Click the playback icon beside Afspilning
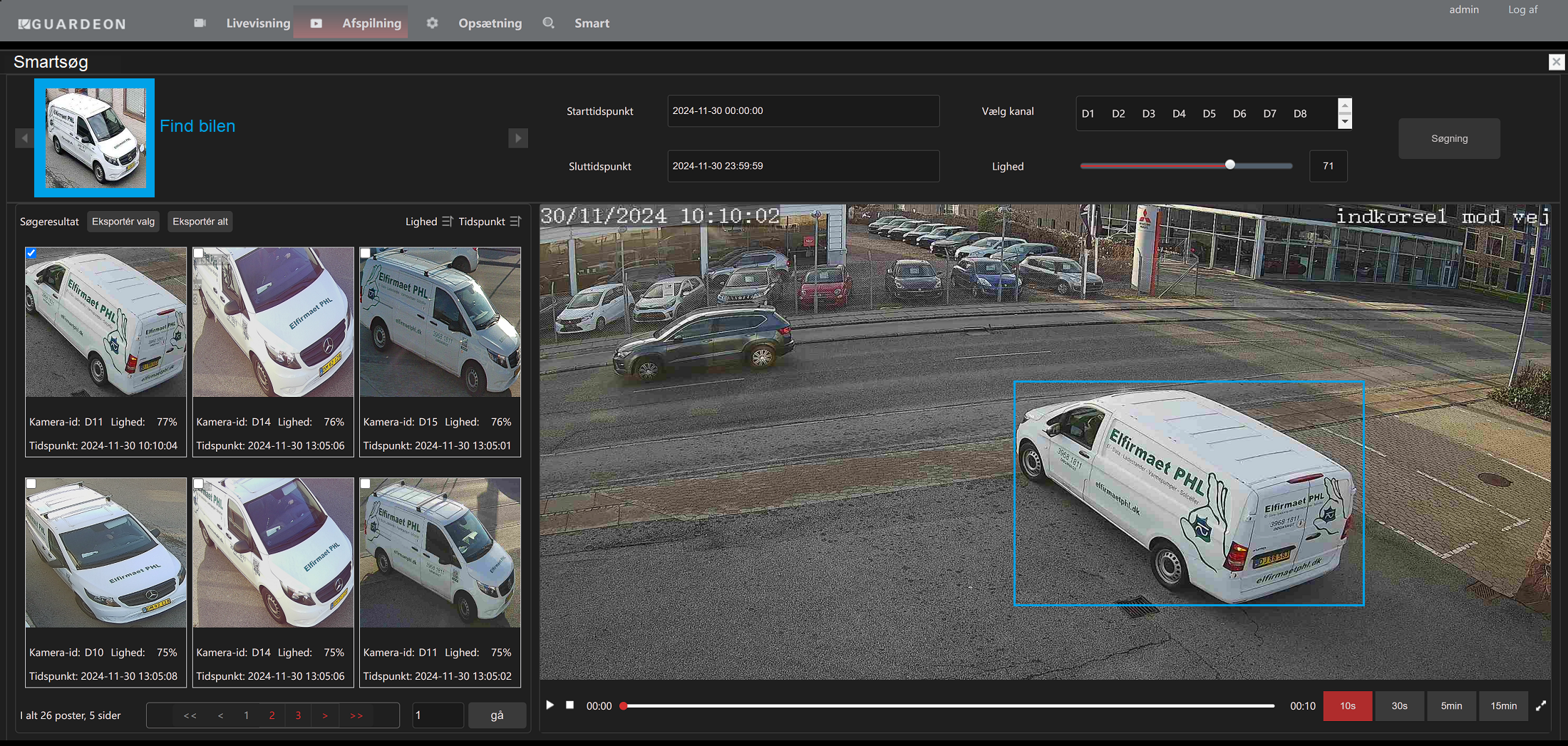The height and width of the screenshot is (746, 1568). (316, 24)
